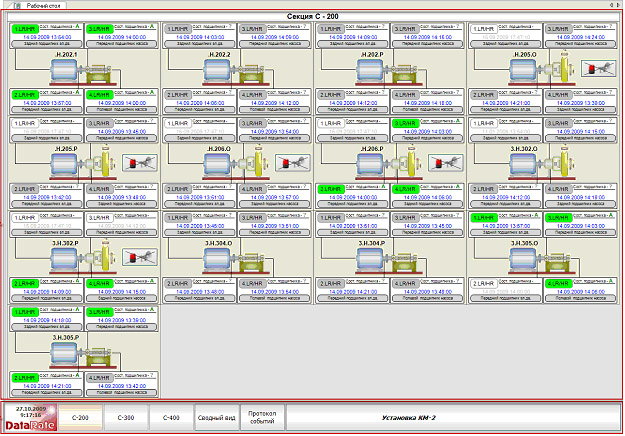625x436 pixels.
Task: Open the Сводный вид tab
Action: [x=216, y=418]
